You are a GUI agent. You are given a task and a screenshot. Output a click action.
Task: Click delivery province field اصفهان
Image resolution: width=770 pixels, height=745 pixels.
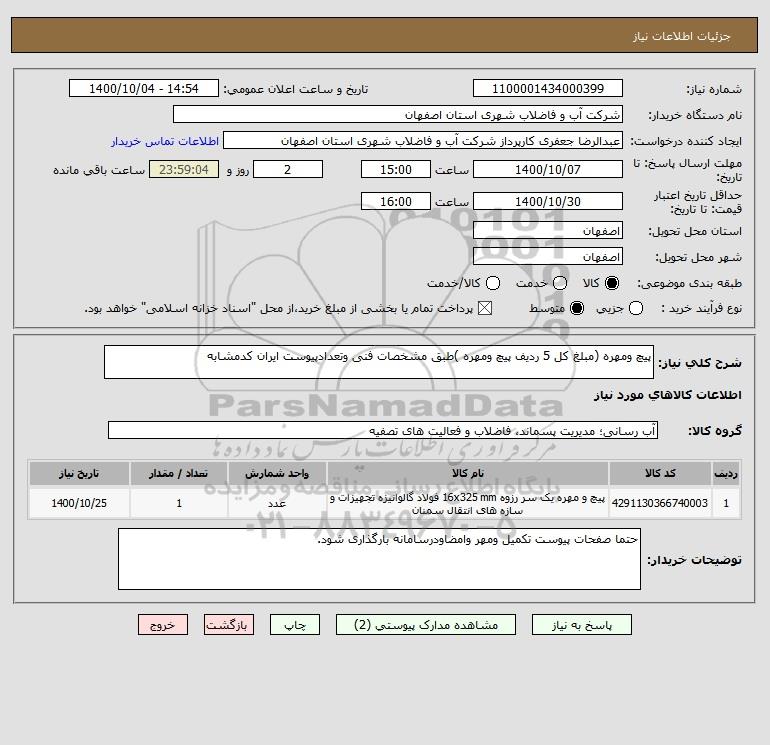tap(548, 230)
